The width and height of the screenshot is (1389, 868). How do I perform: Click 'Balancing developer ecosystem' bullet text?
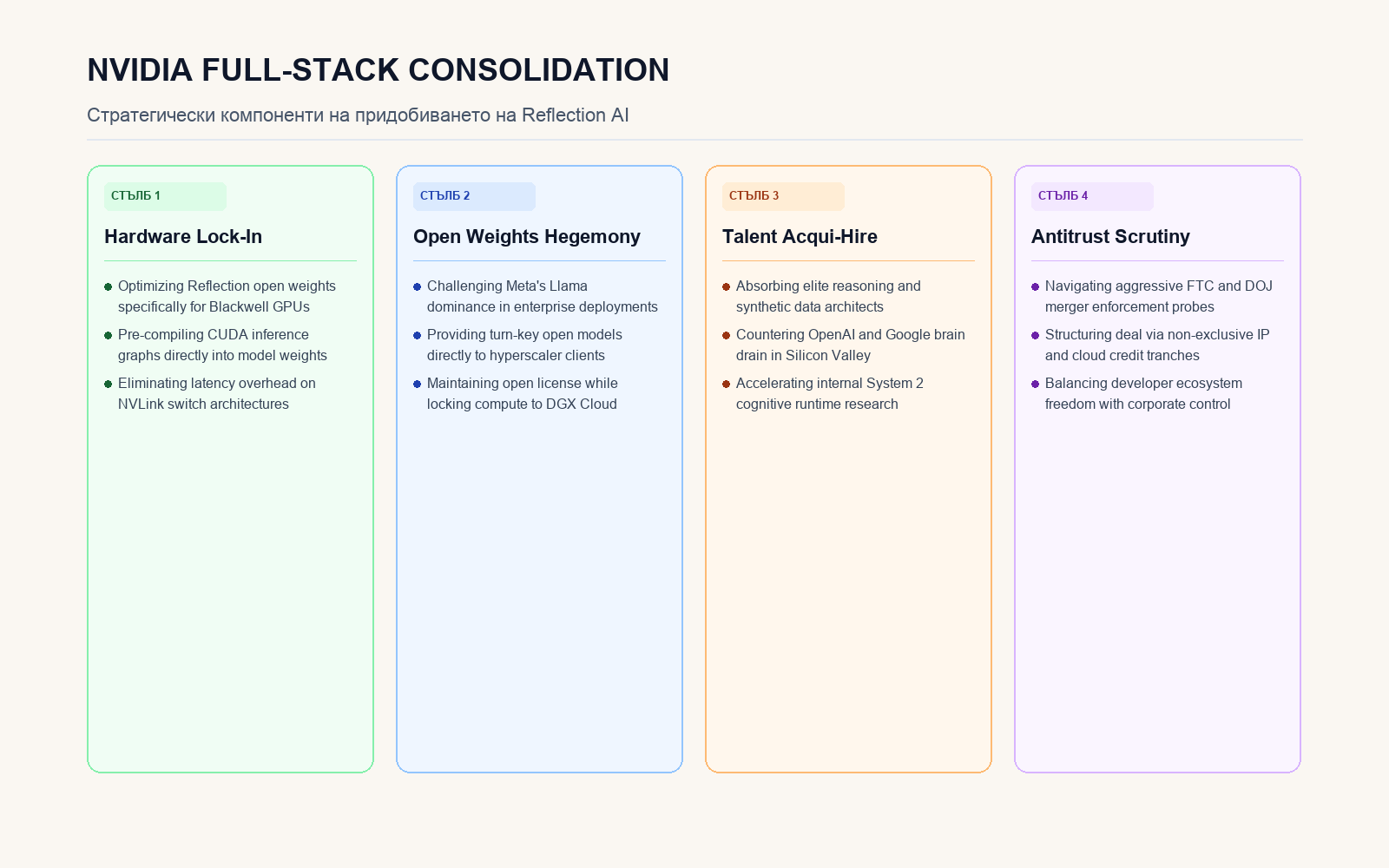pos(1143,393)
